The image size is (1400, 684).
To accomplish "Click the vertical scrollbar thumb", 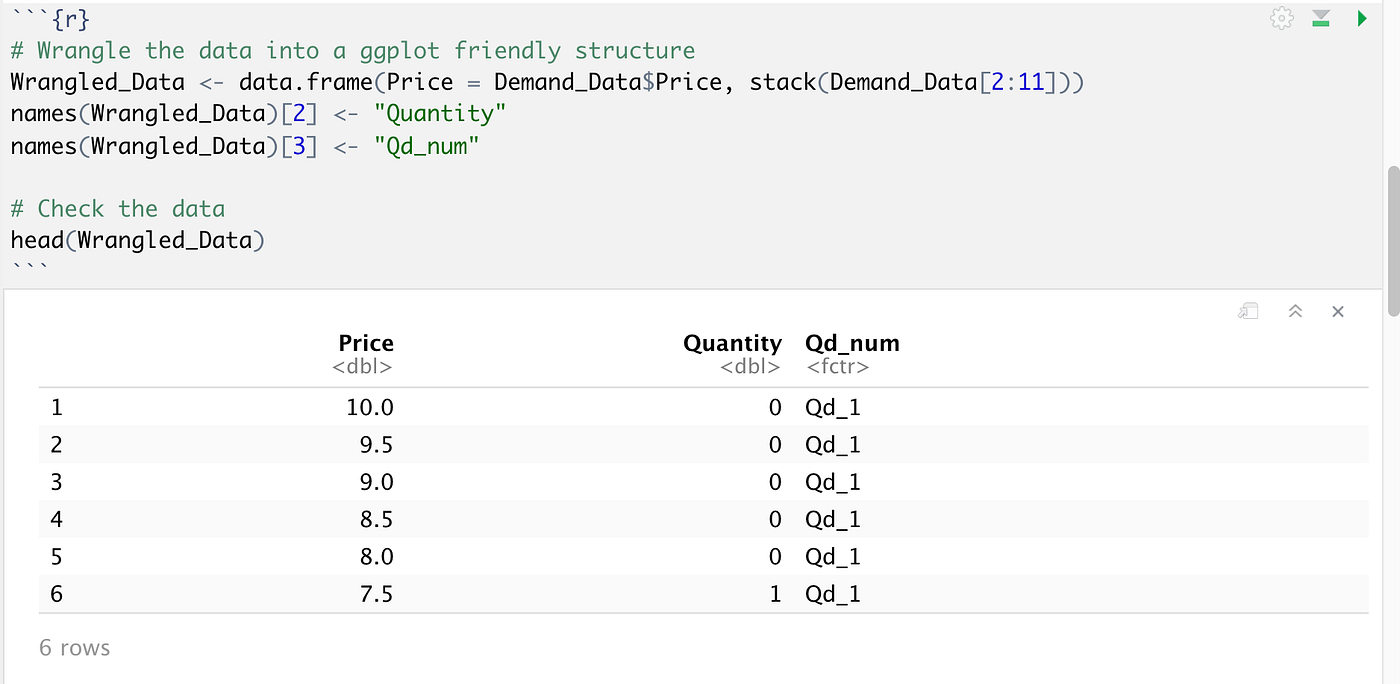I will (x=1391, y=240).
